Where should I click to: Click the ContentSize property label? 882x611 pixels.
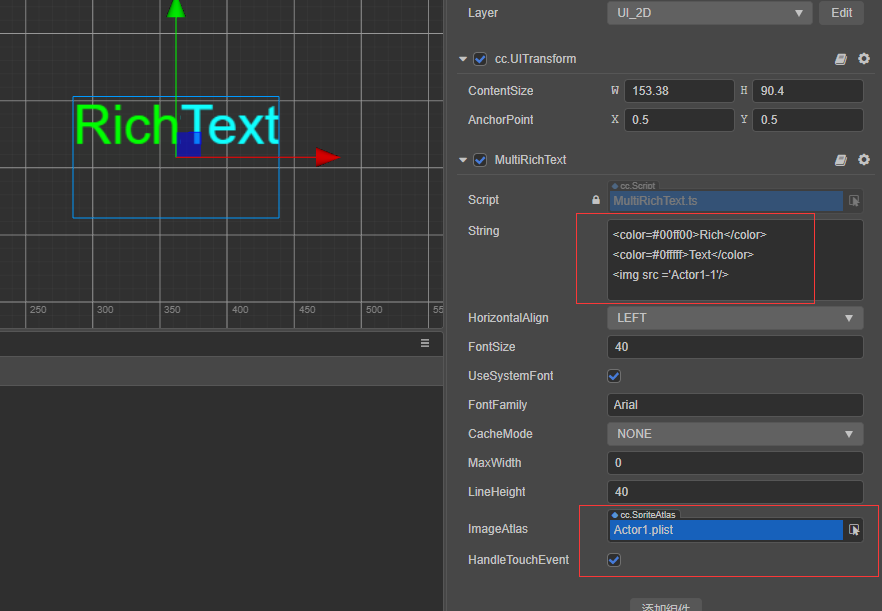pos(501,91)
